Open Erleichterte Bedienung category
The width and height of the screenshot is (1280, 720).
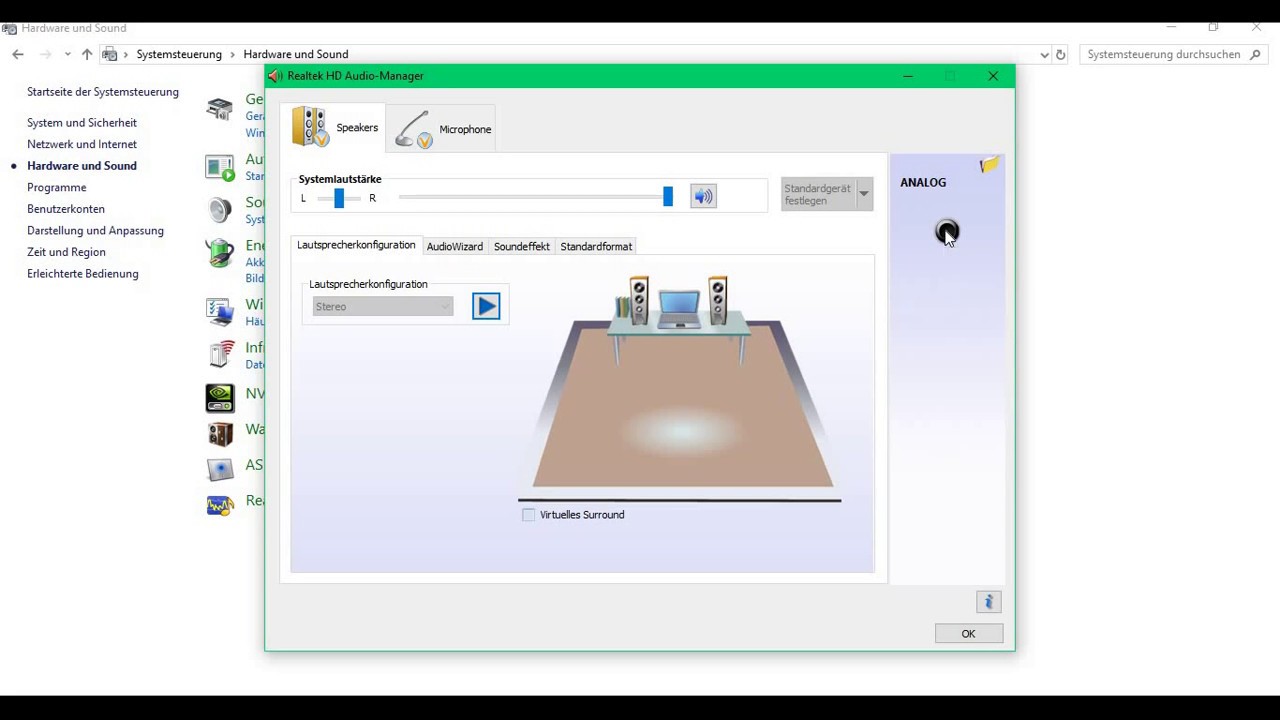coord(83,274)
